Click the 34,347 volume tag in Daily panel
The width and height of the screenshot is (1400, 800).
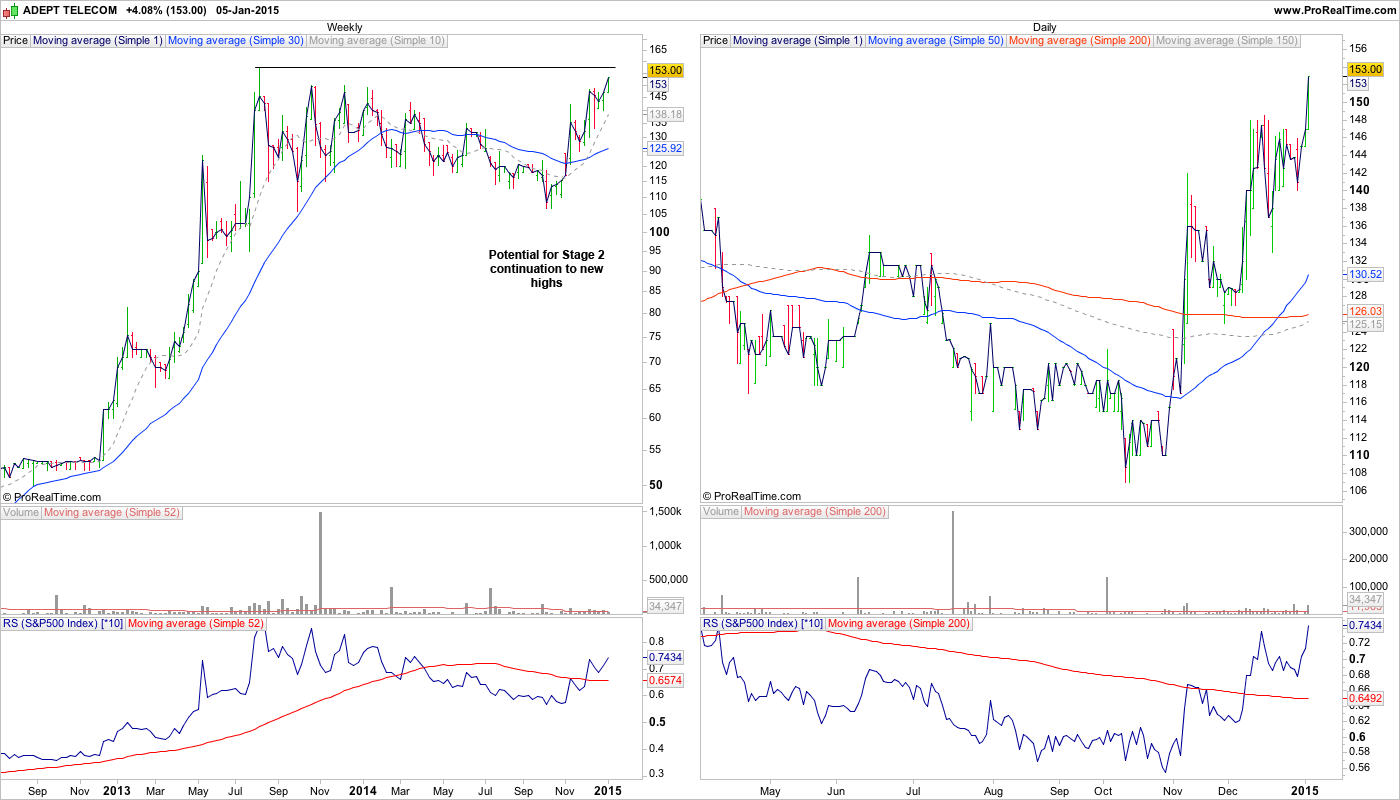click(1365, 599)
